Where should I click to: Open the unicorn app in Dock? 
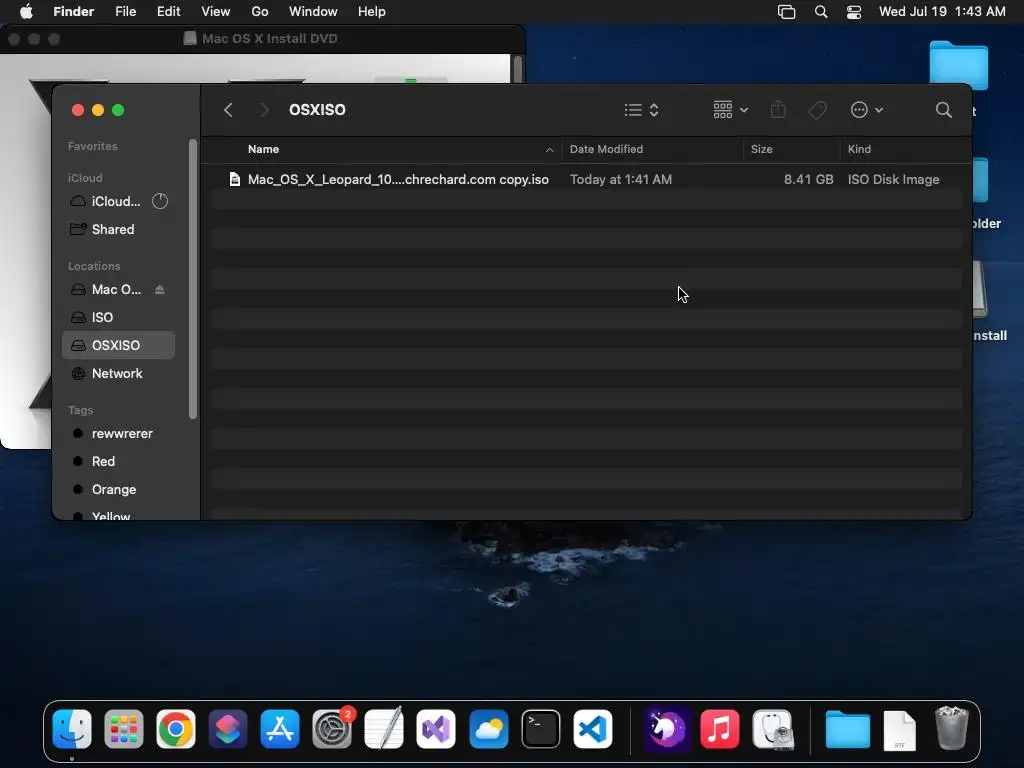(667, 729)
